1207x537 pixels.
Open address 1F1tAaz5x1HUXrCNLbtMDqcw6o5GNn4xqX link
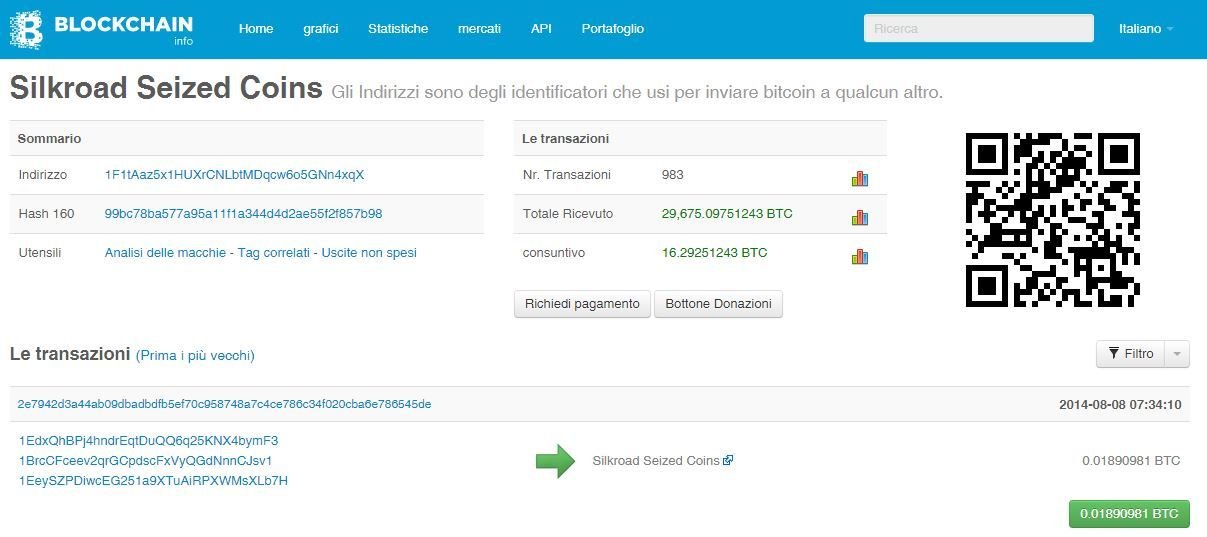(x=234, y=174)
